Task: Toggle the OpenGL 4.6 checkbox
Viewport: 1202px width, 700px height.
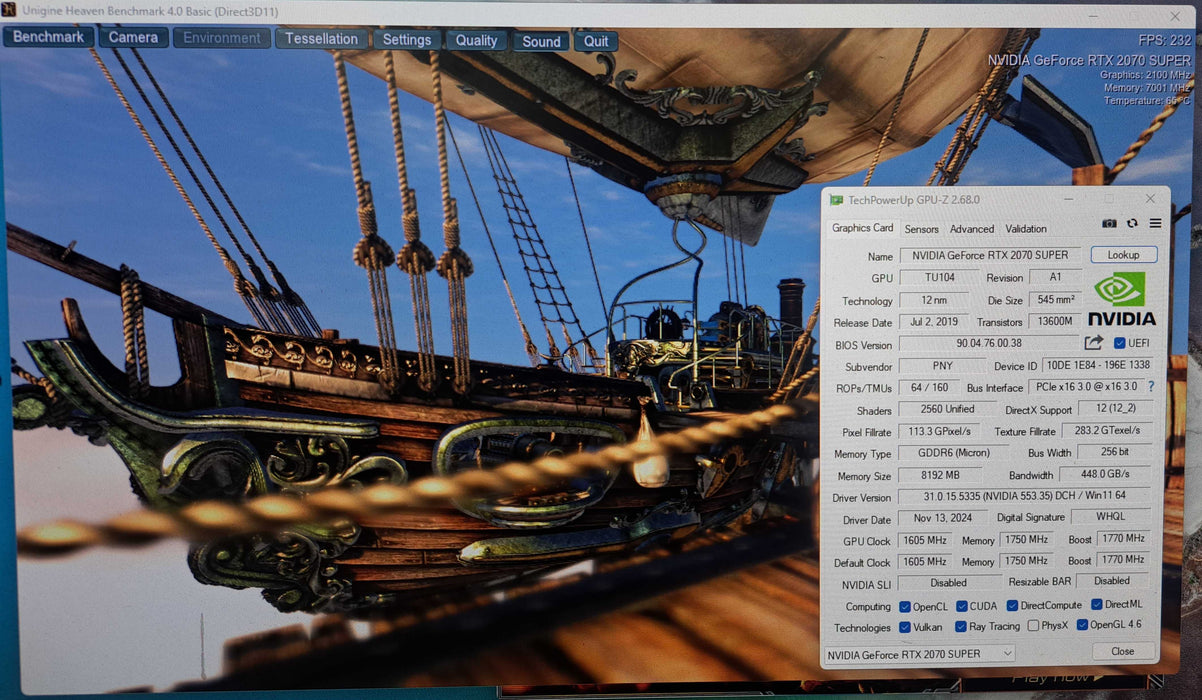Action: pos(1082,626)
